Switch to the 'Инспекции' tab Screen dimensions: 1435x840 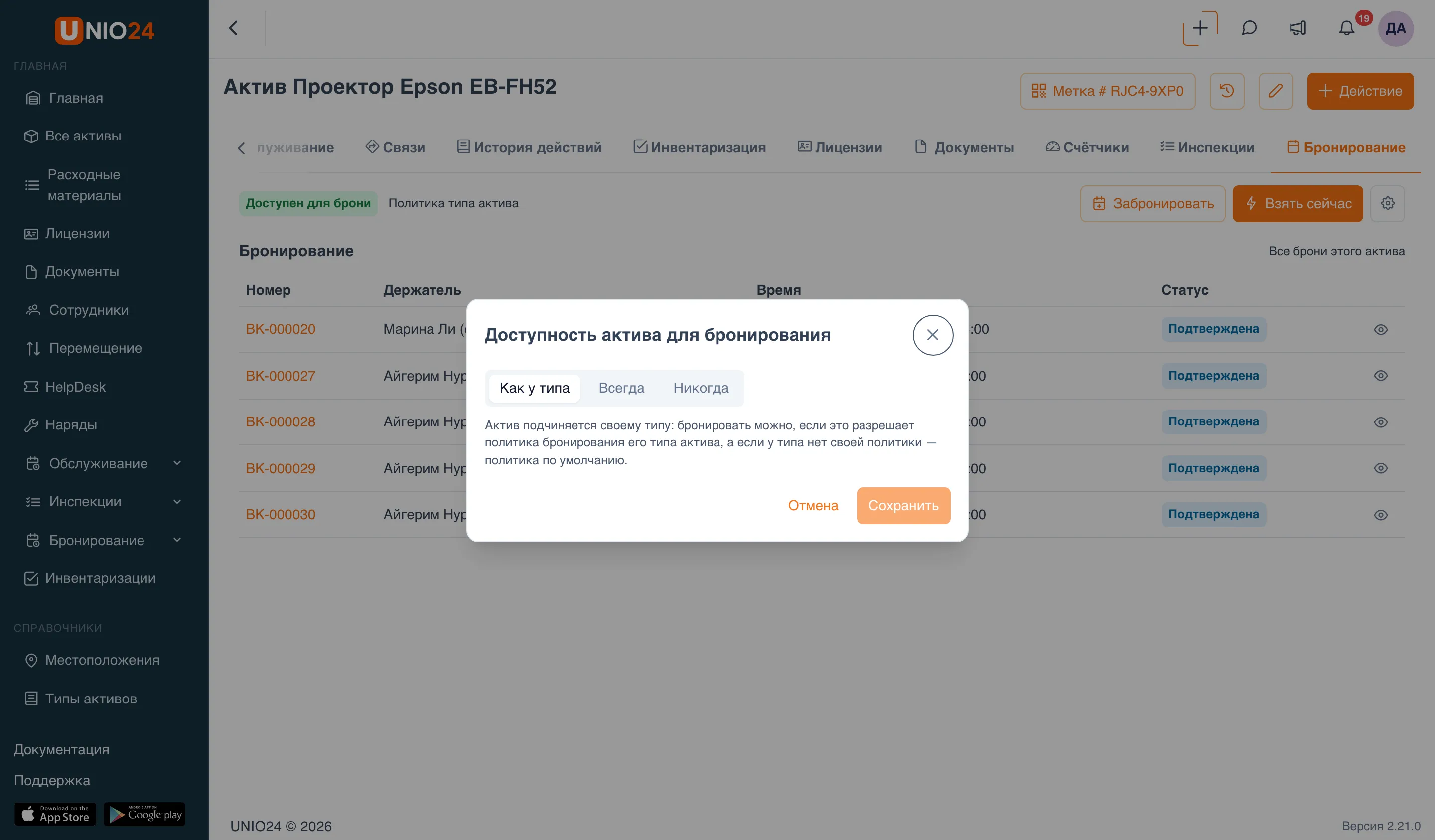(x=1207, y=147)
